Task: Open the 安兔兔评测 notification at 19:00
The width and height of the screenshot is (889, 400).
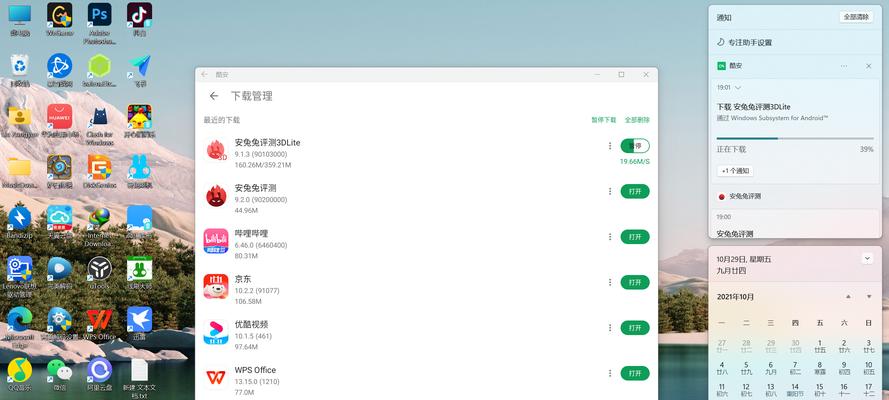Action: [x=795, y=224]
